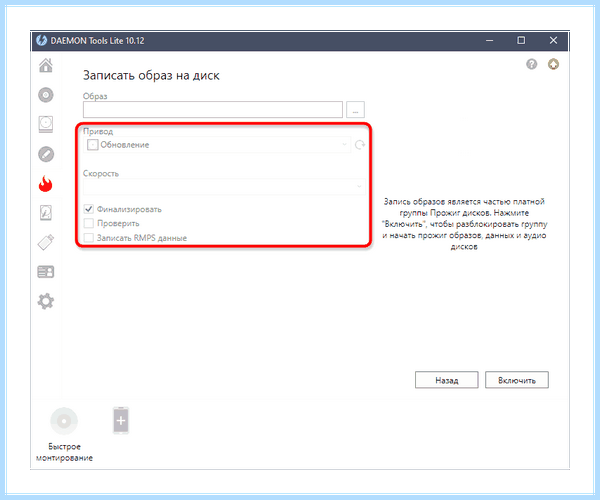Open the USB stick tools icon
The height and width of the screenshot is (500, 600).
46,242
